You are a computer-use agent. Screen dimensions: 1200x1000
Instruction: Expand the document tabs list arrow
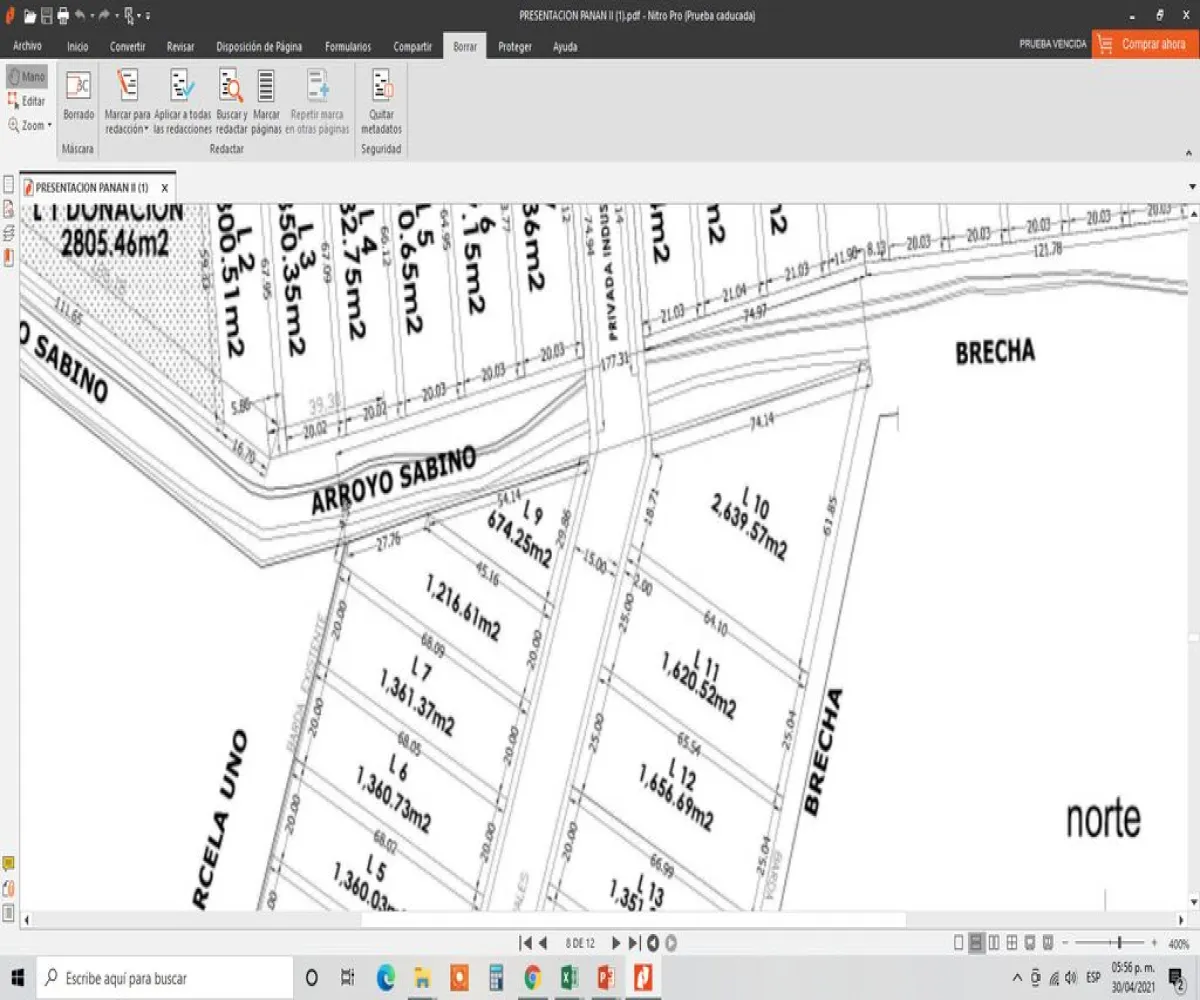coord(1192,187)
